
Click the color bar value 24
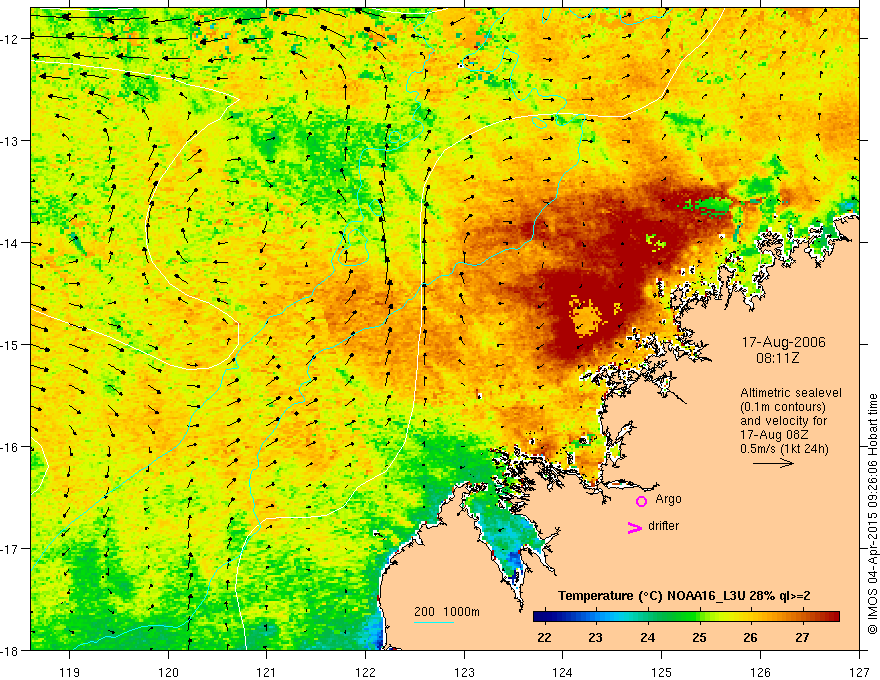click(x=647, y=637)
